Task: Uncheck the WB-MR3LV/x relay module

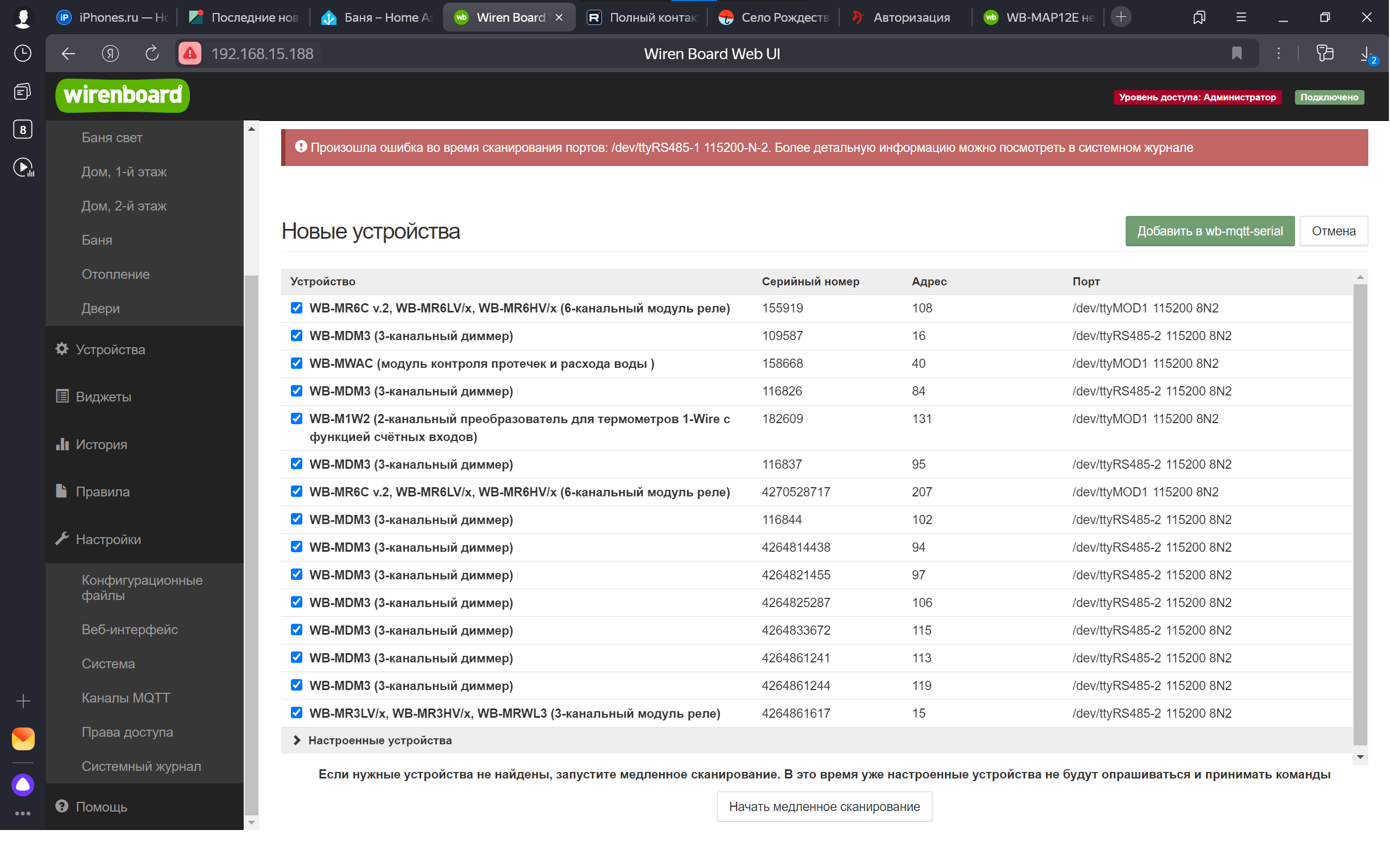Action: pyautogui.click(x=296, y=712)
